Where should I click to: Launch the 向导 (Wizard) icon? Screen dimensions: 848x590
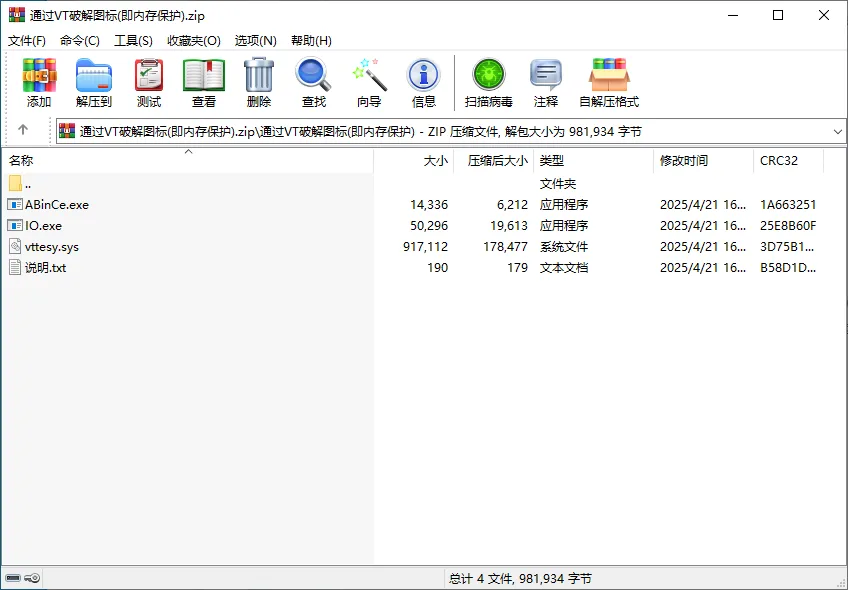(368, 80)
